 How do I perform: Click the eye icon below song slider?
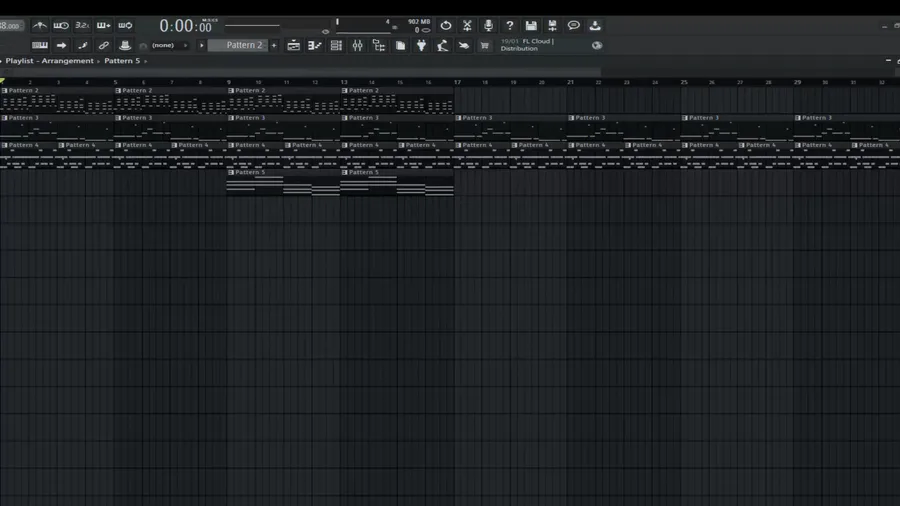[325, 32]
